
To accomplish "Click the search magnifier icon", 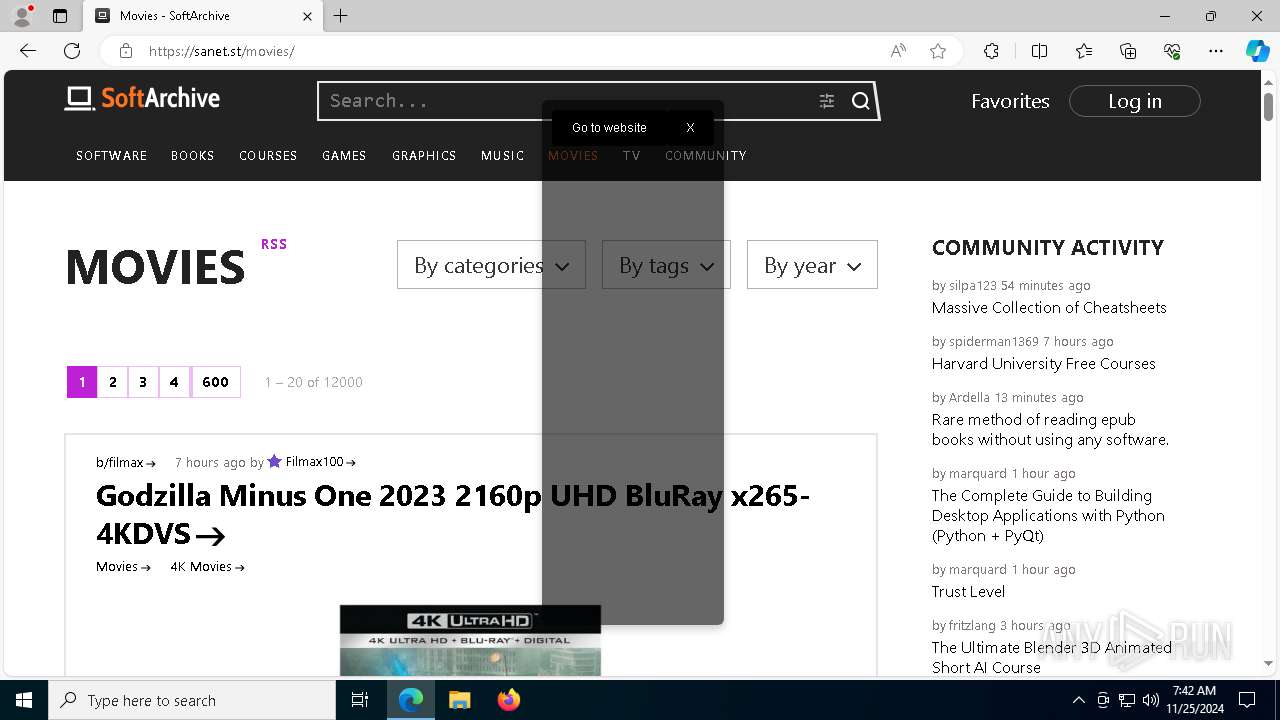I will click(x=861, y=101).
